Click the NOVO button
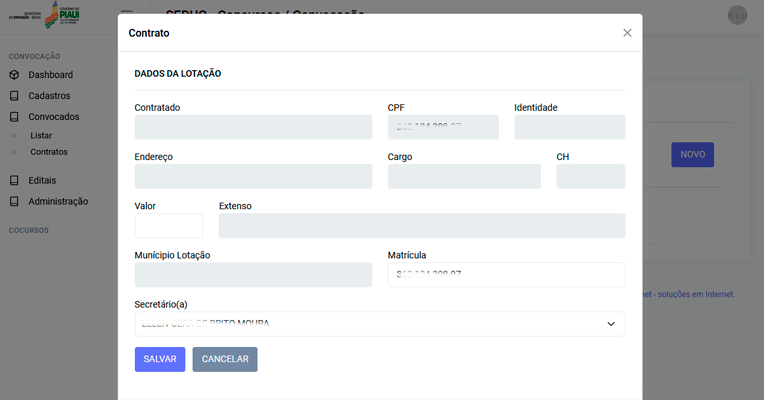 (x=692, y=155)
